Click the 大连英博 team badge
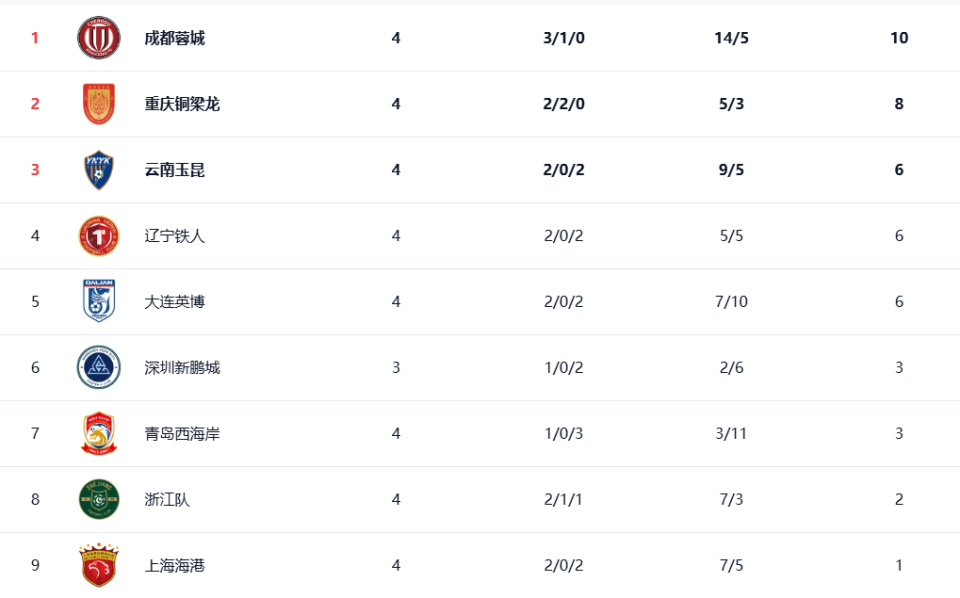Image resolution: width=960 pixels, height=598 pixels. (99, 301)
